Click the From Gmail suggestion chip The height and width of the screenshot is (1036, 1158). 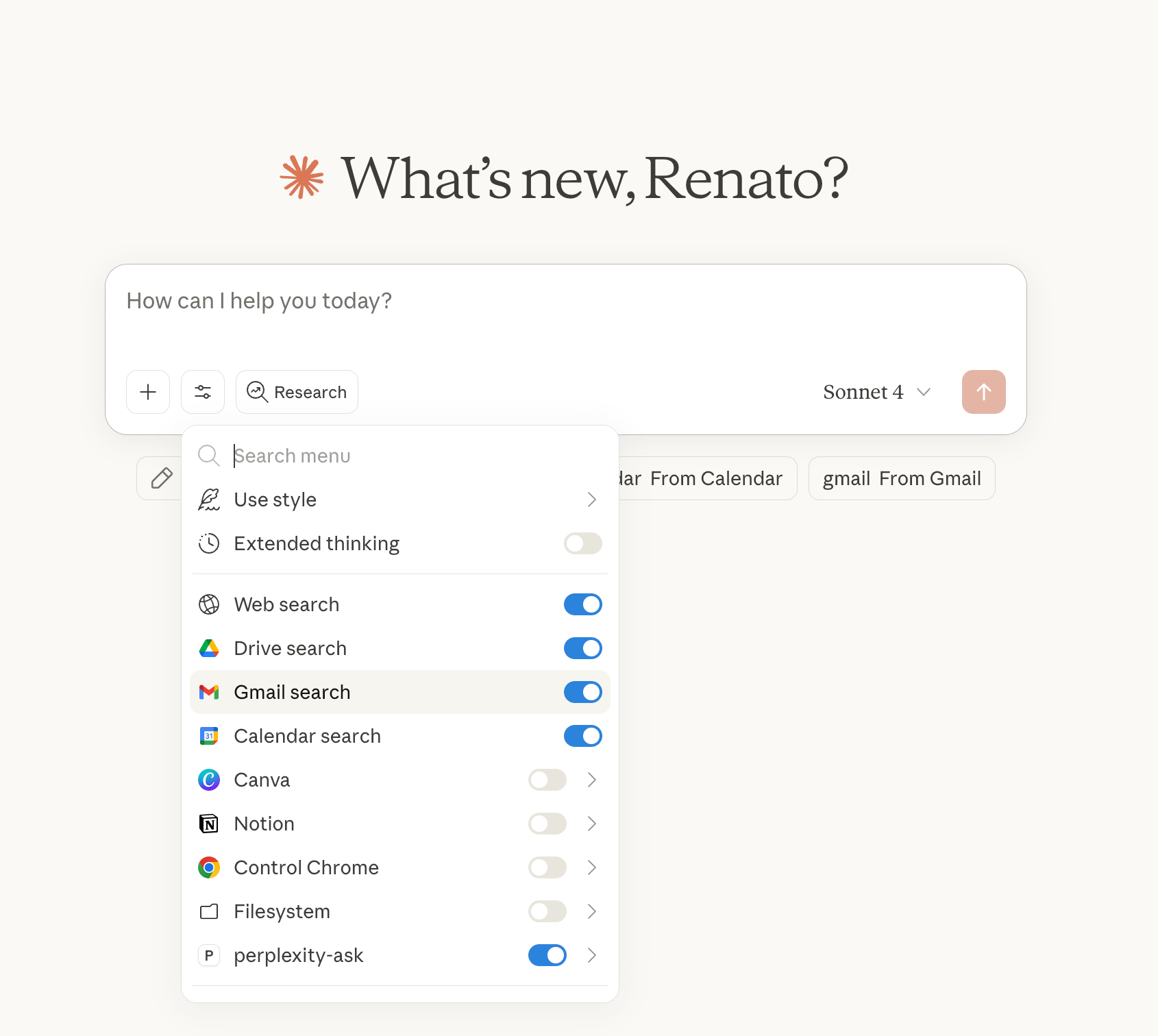coord(902,478)
